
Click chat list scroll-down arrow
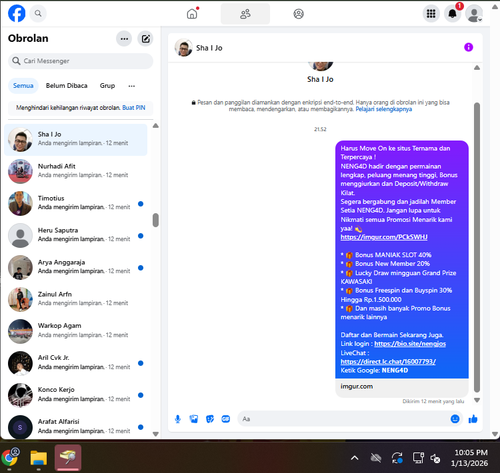pos(155,434)
